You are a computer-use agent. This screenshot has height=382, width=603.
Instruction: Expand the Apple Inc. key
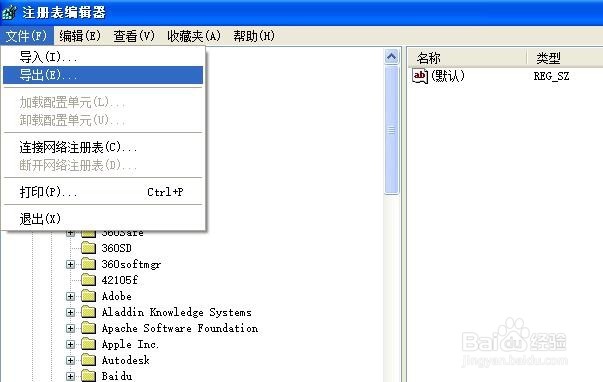click(70, 344)
